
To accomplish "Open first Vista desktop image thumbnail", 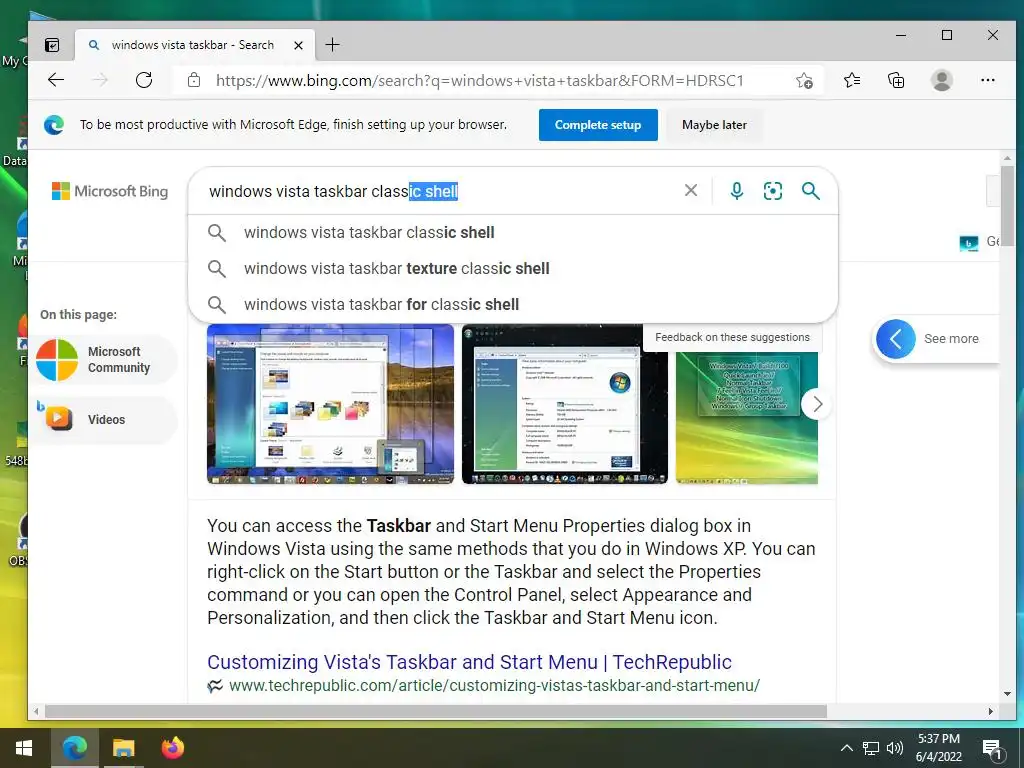I will click(330, 404).
